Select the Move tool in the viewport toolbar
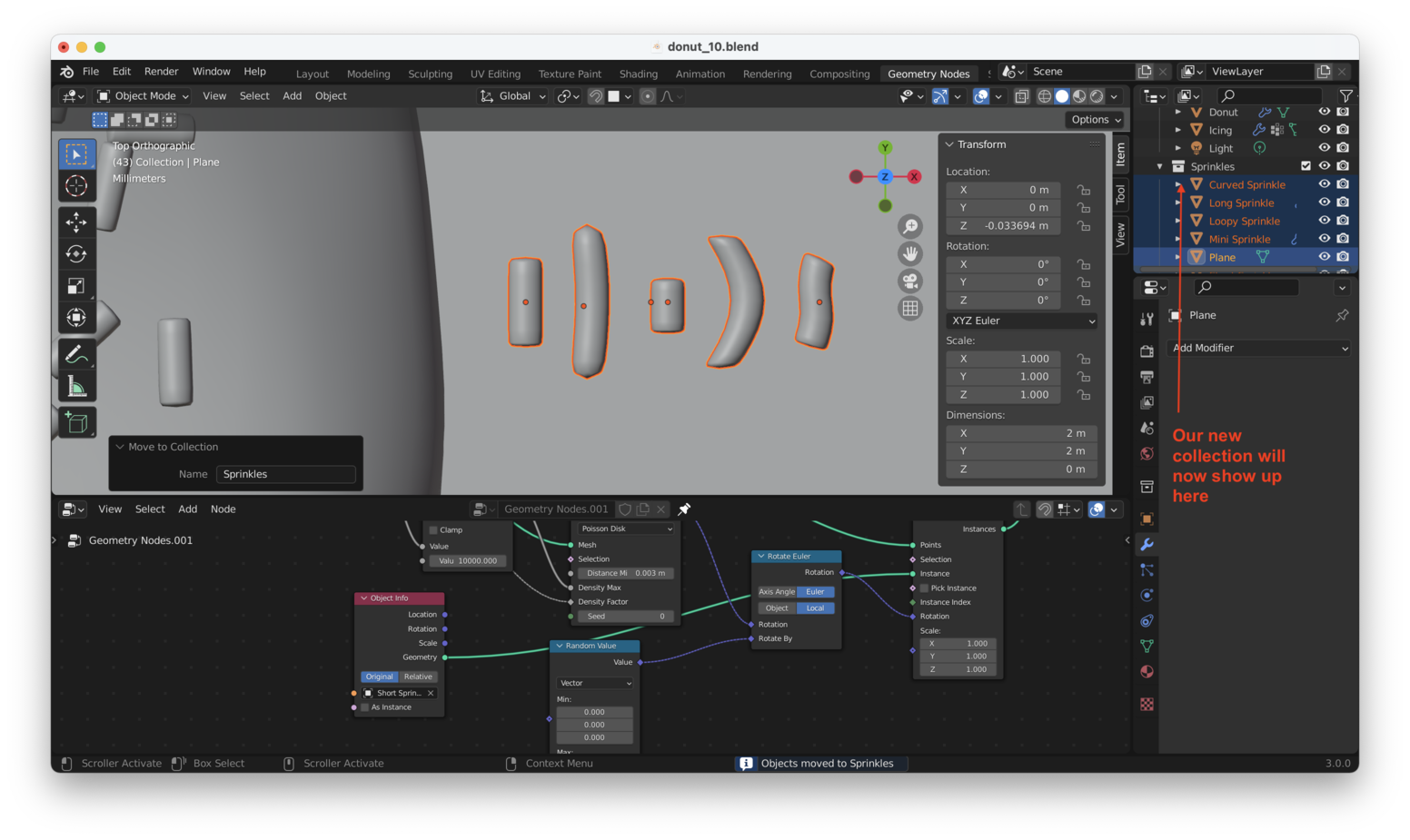Screen dimensions: 1410x840 tap(76, 222)
